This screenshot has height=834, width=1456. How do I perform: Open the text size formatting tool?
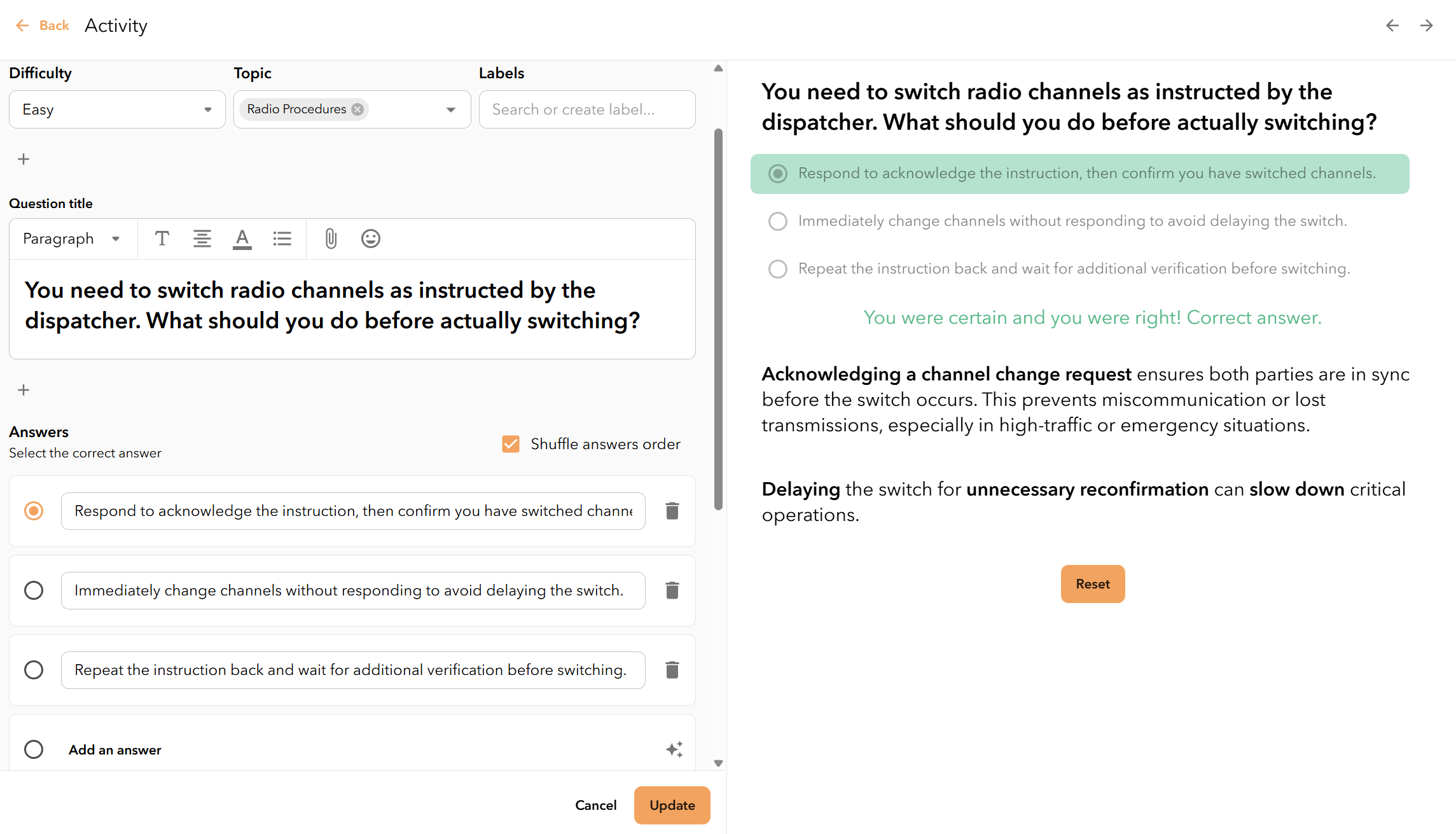pos(162,239)
